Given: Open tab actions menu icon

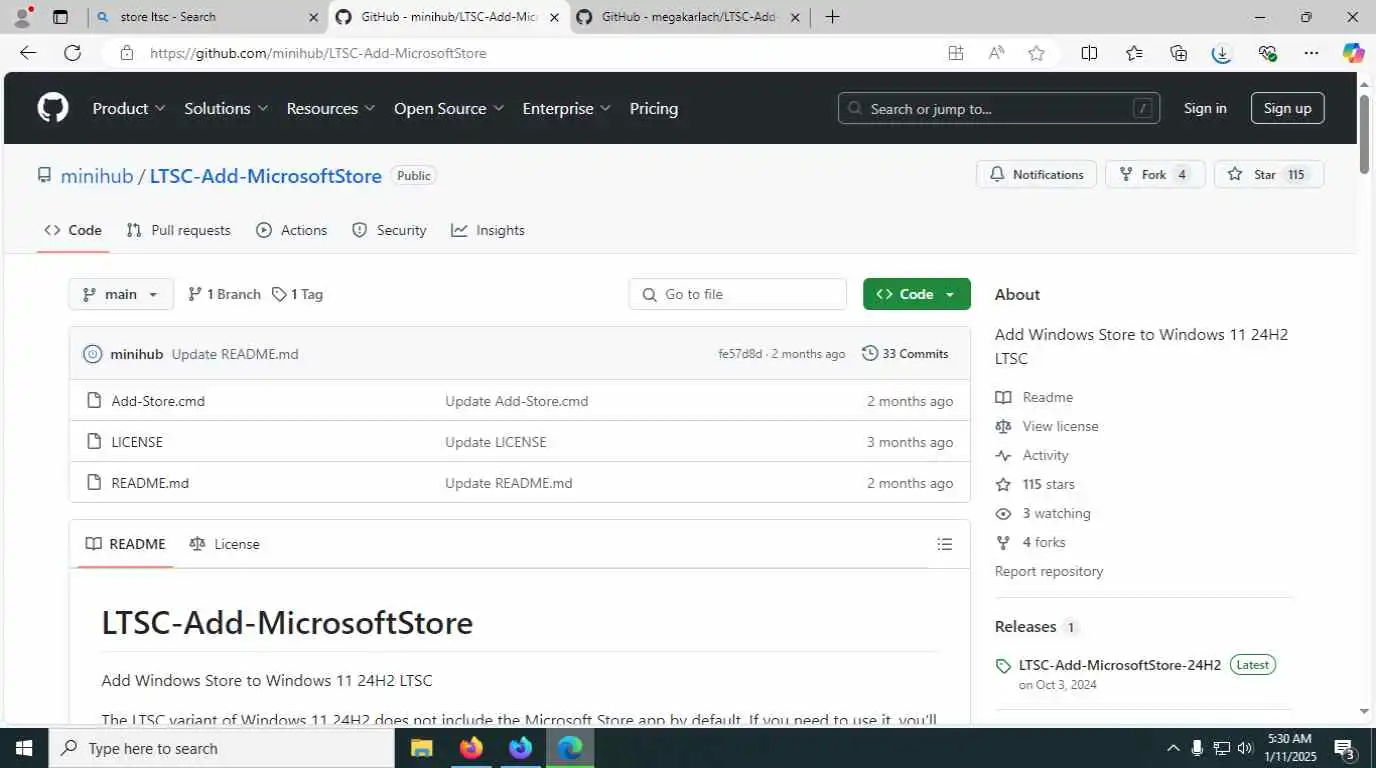Looking at the screenshot, I should (60, 17).
